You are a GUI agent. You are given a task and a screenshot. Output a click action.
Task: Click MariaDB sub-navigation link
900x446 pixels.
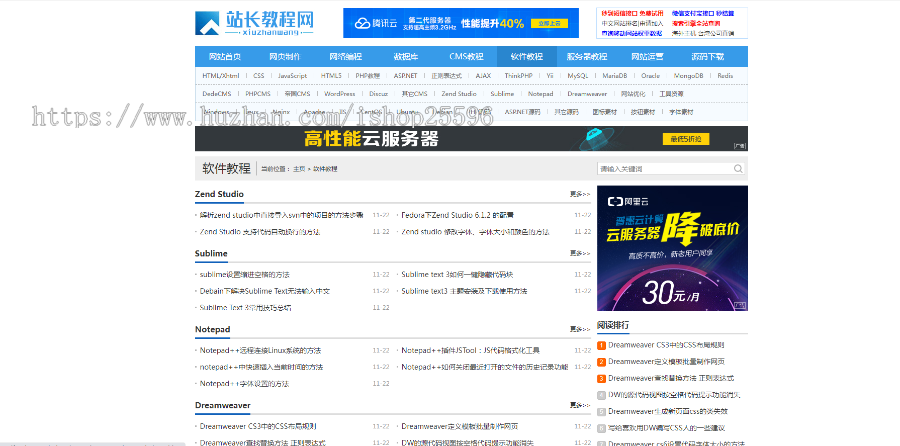click(x=615, y=76)
